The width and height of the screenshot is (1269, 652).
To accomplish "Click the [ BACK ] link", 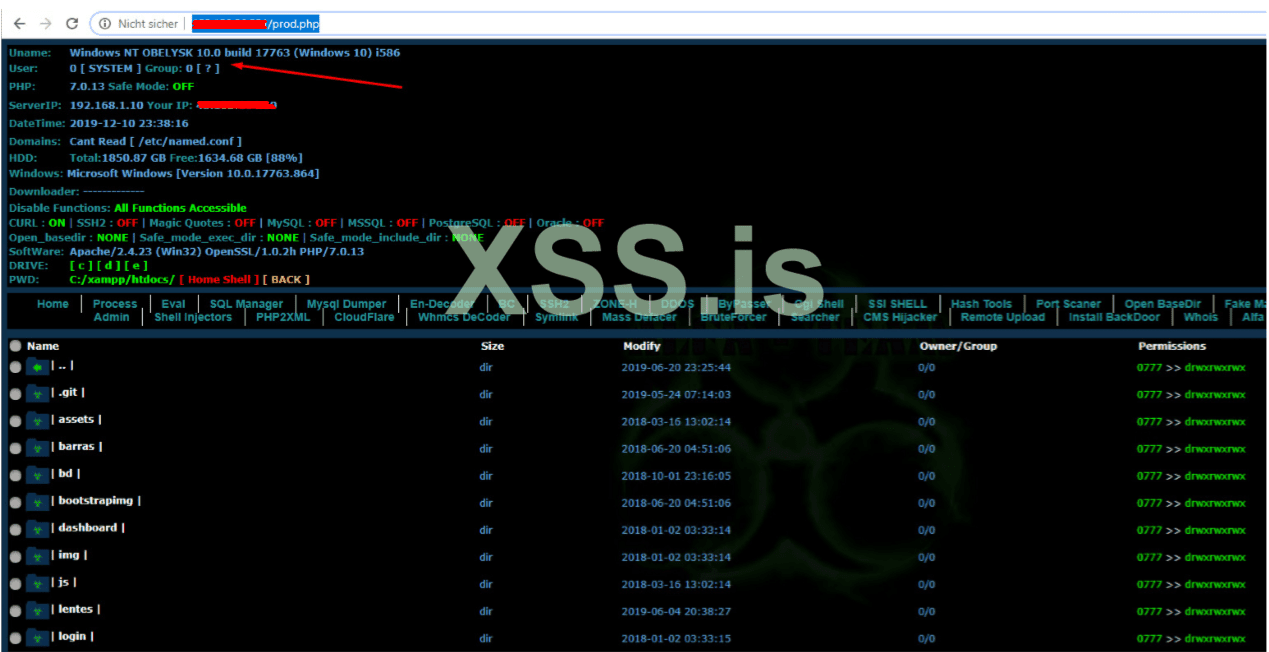I will tap(286, 280).
